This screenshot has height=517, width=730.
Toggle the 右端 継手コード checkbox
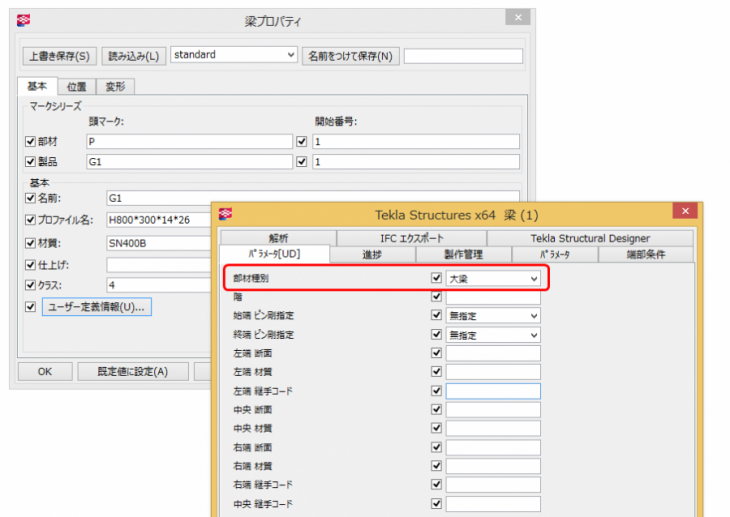(x=436, y=484)
